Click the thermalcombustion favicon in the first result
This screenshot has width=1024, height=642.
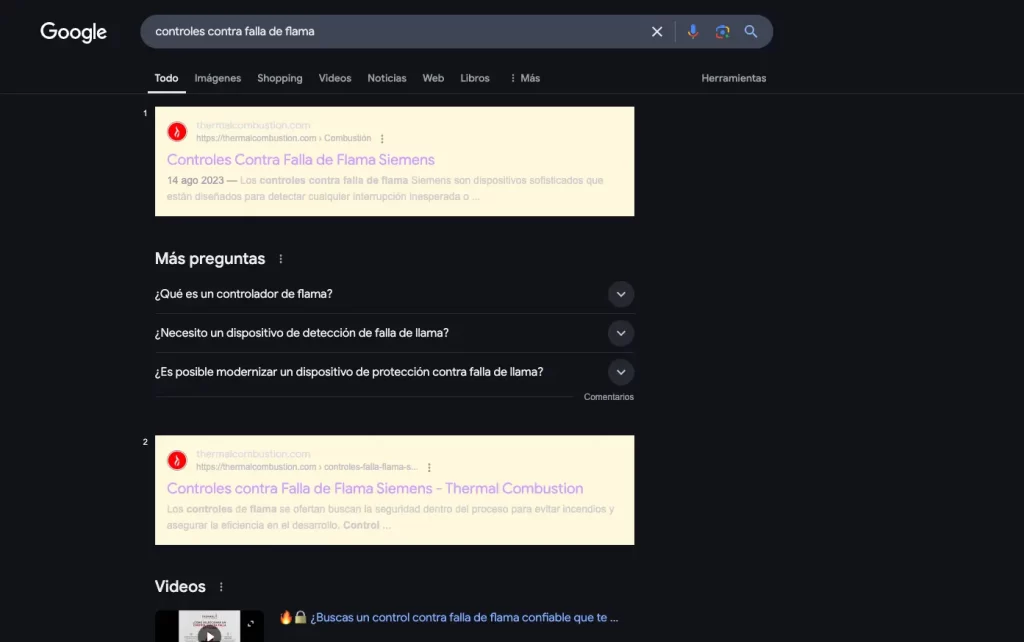pos(177,131)
